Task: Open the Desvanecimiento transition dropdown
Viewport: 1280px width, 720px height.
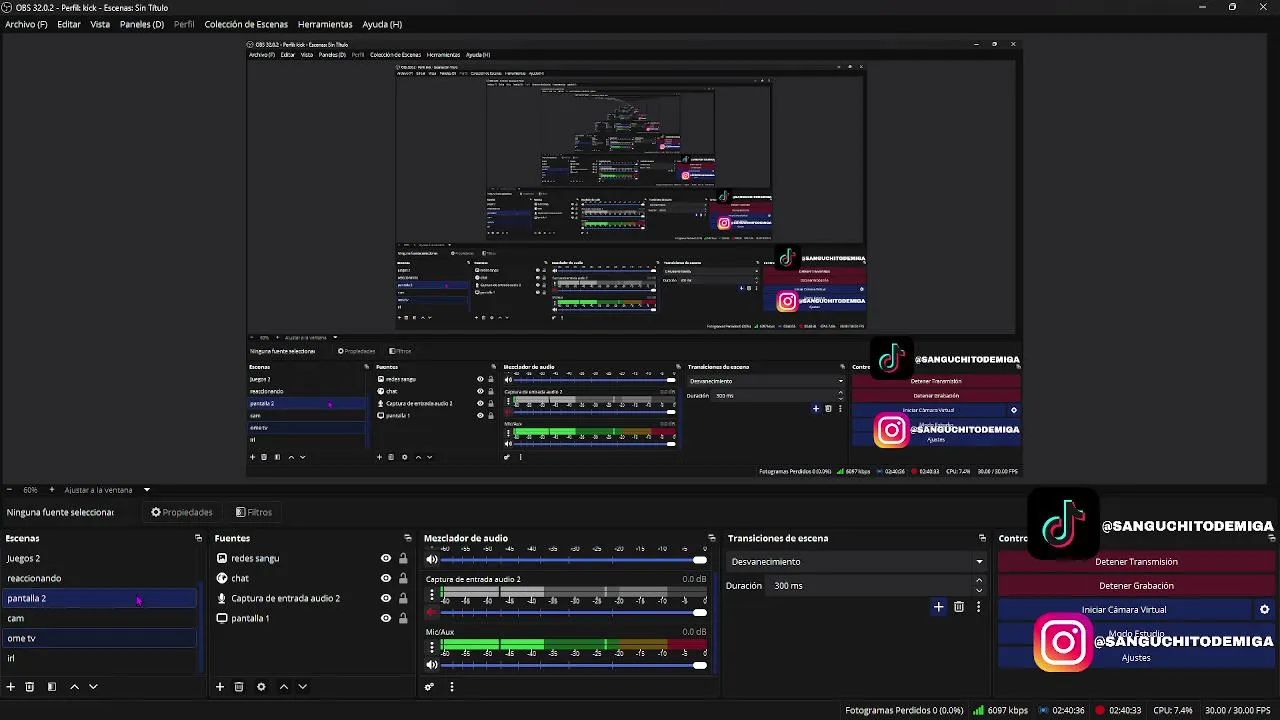Action: [x=856, y=561]
